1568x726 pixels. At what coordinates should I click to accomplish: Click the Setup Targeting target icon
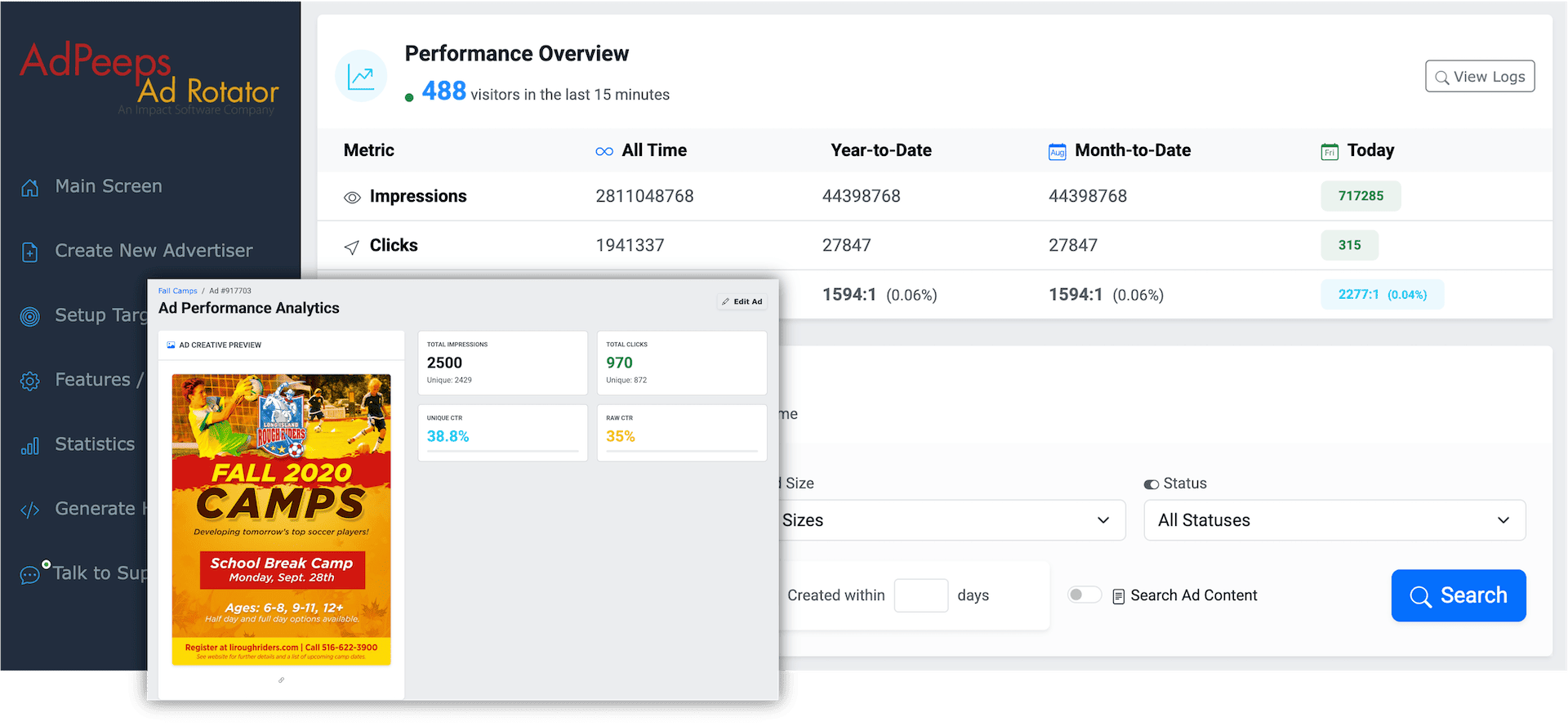click(30, 317)
